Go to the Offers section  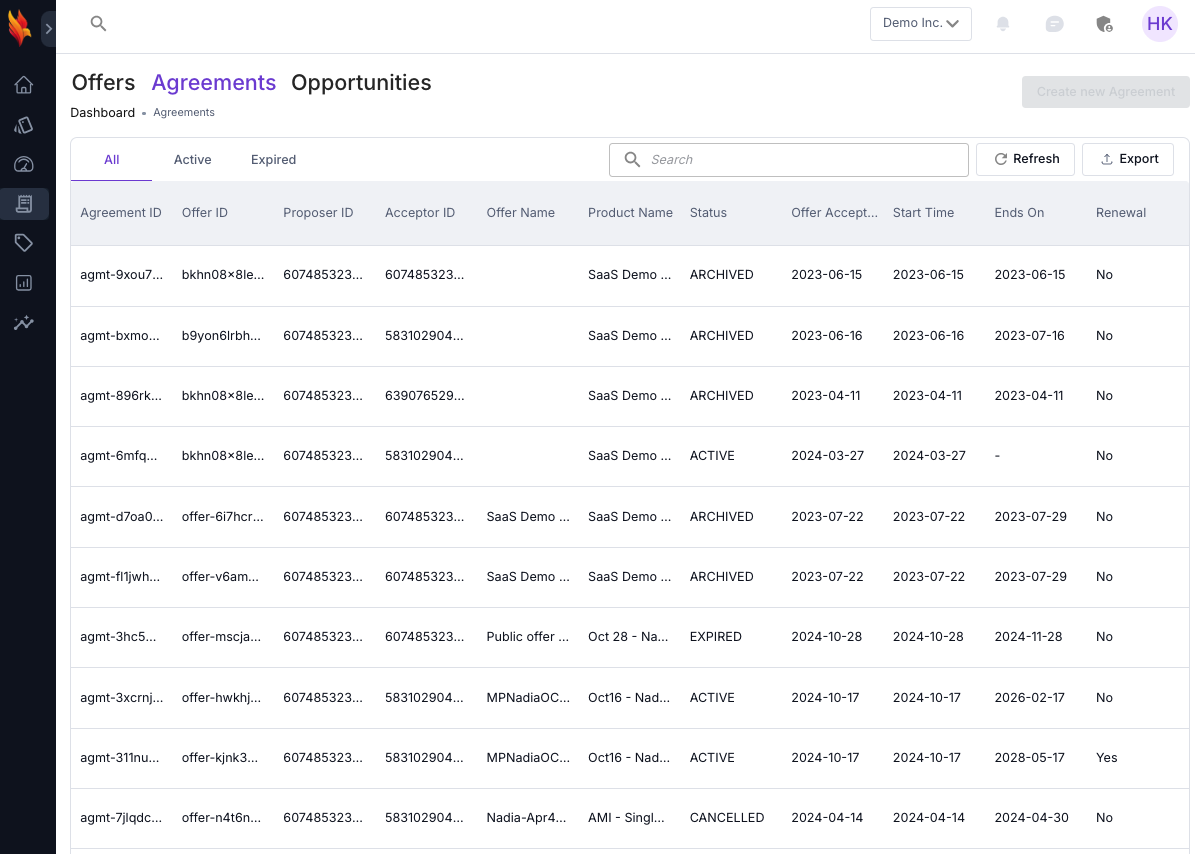coord(103,83)
